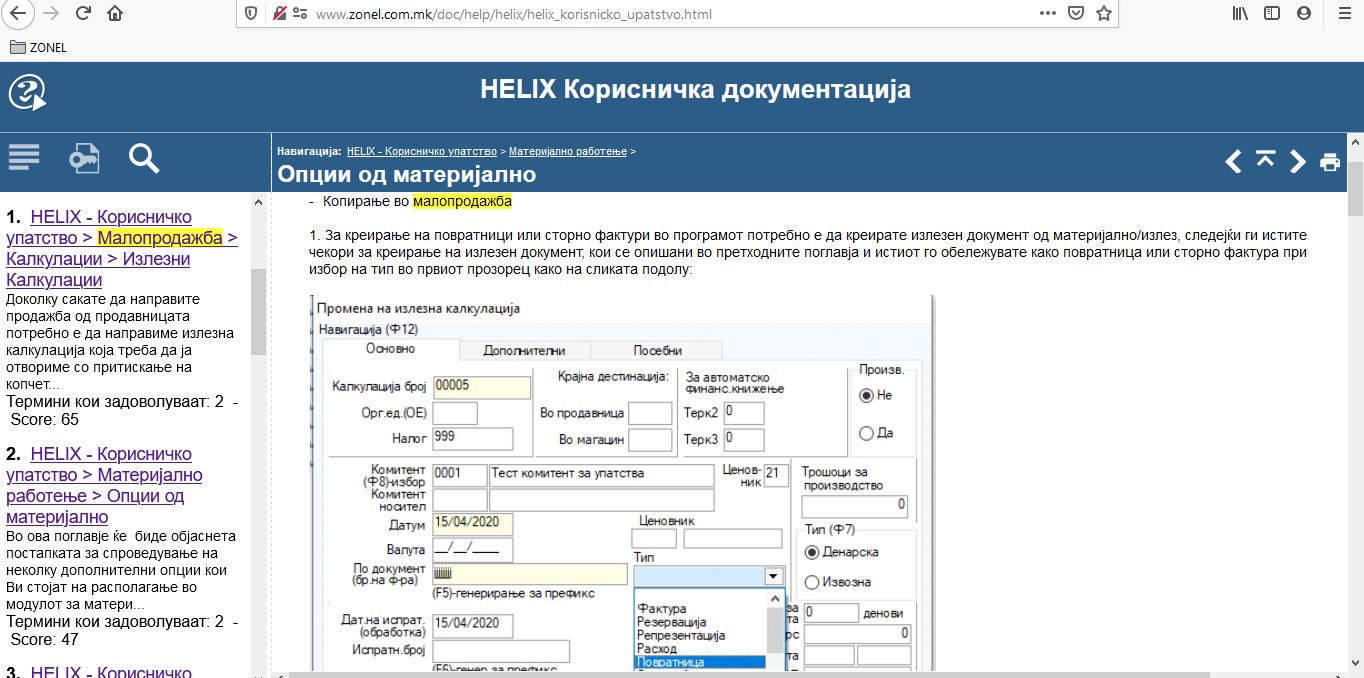Viewport: 1364px width, 678px height.
Task: Select the Основно tab in the form image
Action: [x=391, y=349]
